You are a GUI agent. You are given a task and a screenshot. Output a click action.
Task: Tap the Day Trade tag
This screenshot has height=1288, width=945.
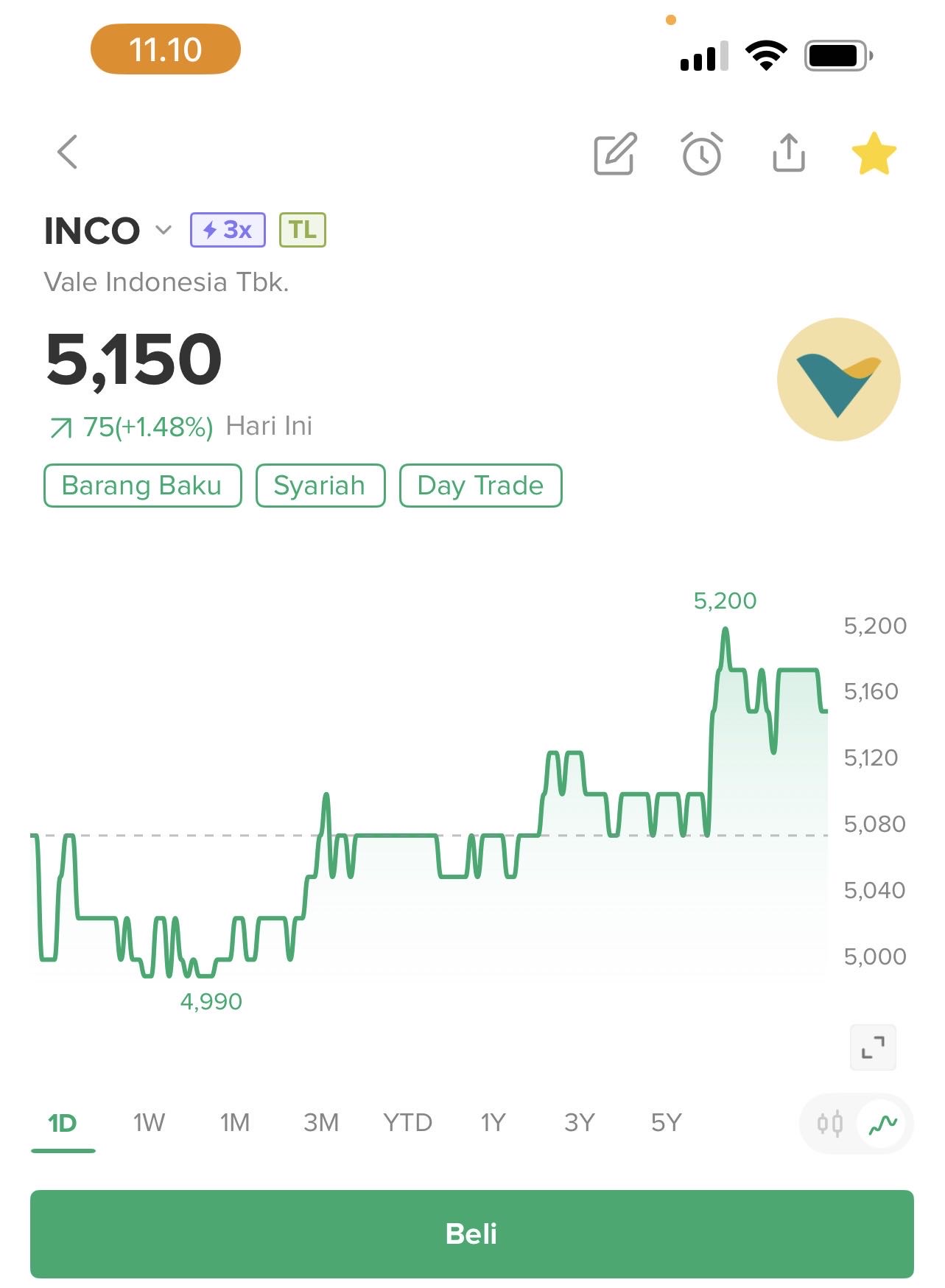click(480, 486)
